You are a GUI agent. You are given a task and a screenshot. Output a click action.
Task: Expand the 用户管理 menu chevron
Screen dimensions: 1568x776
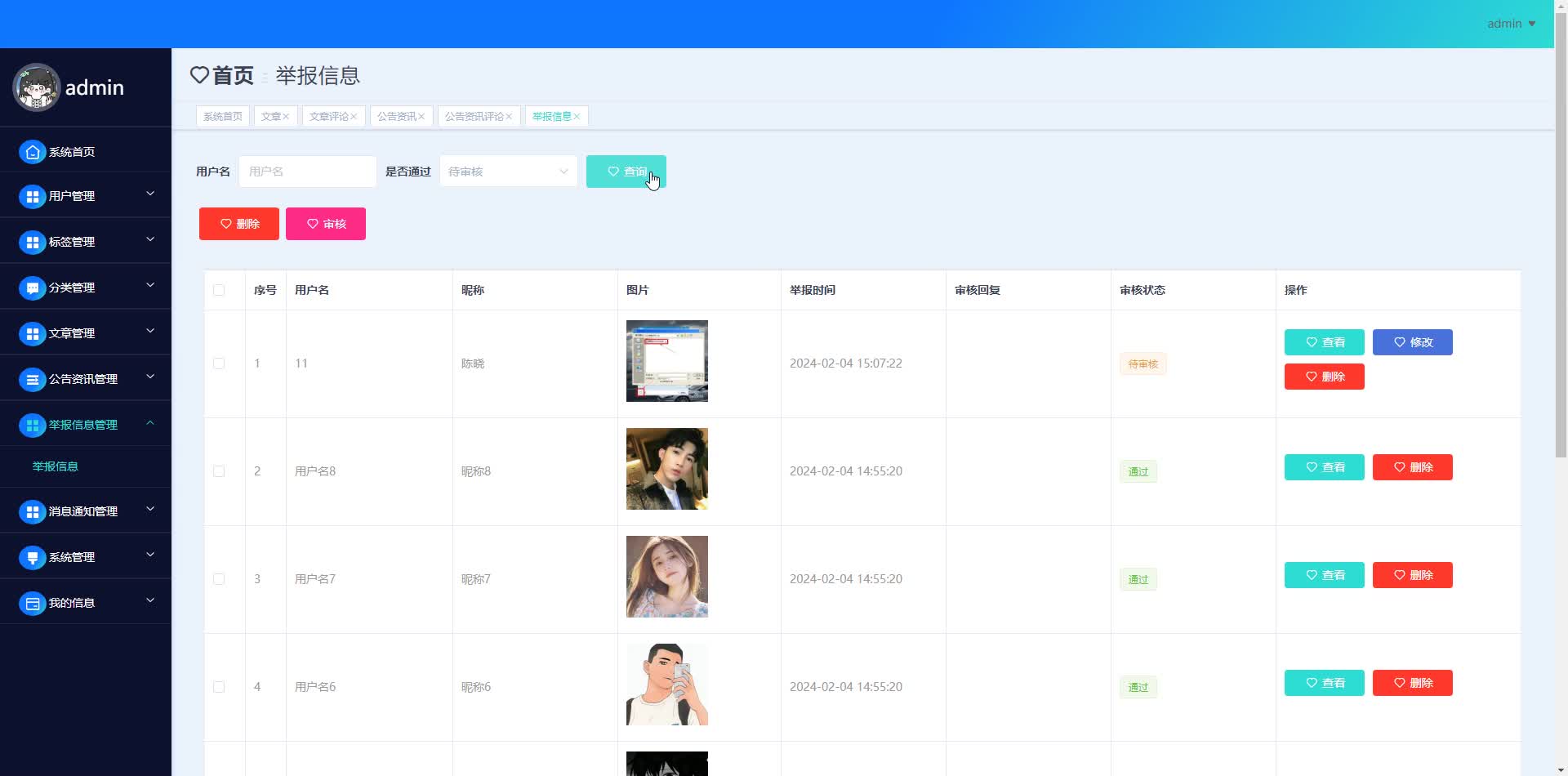[x=150, y=194]
